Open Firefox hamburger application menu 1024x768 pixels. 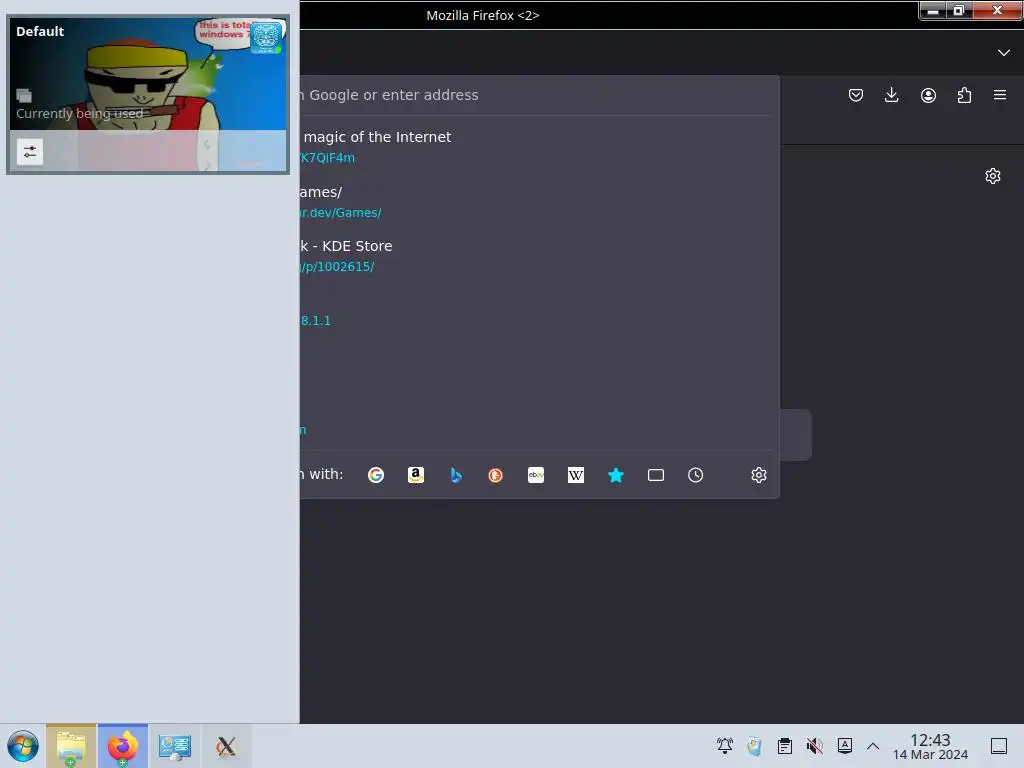[1000, 95]
